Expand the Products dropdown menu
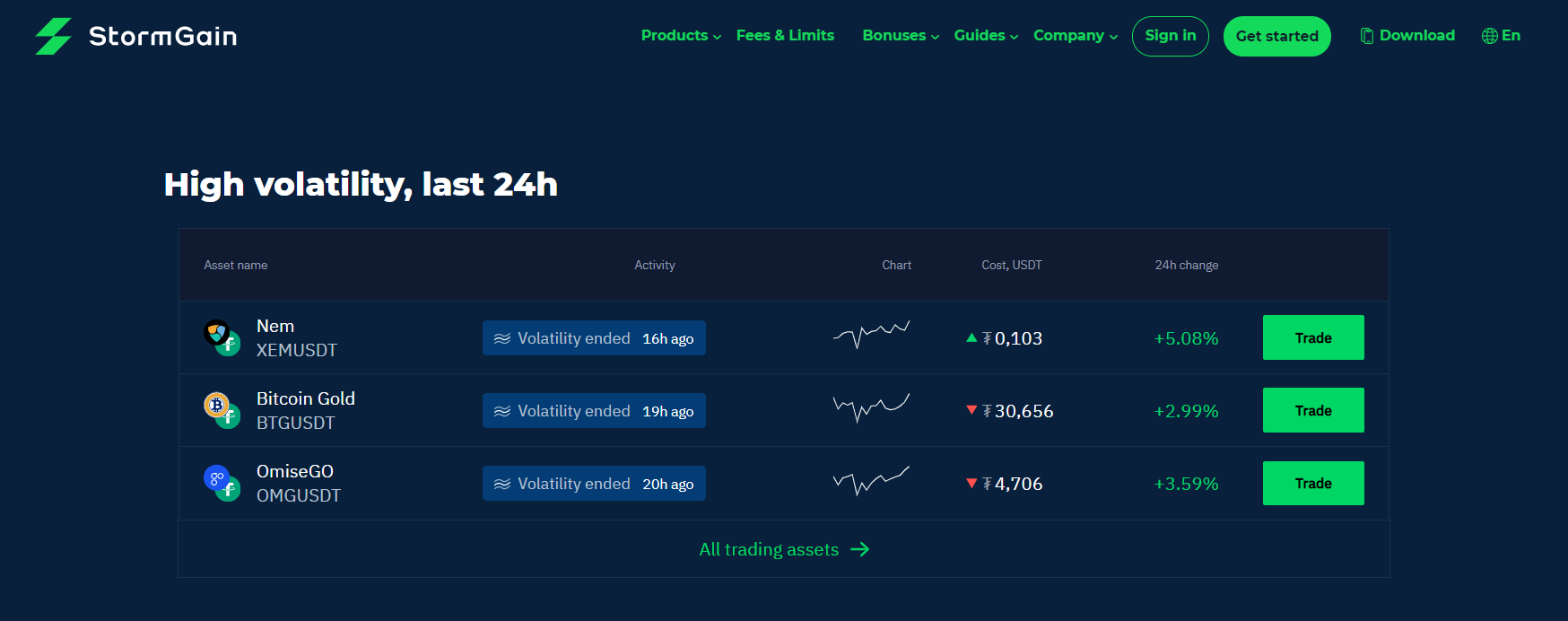 pos(681,35)
